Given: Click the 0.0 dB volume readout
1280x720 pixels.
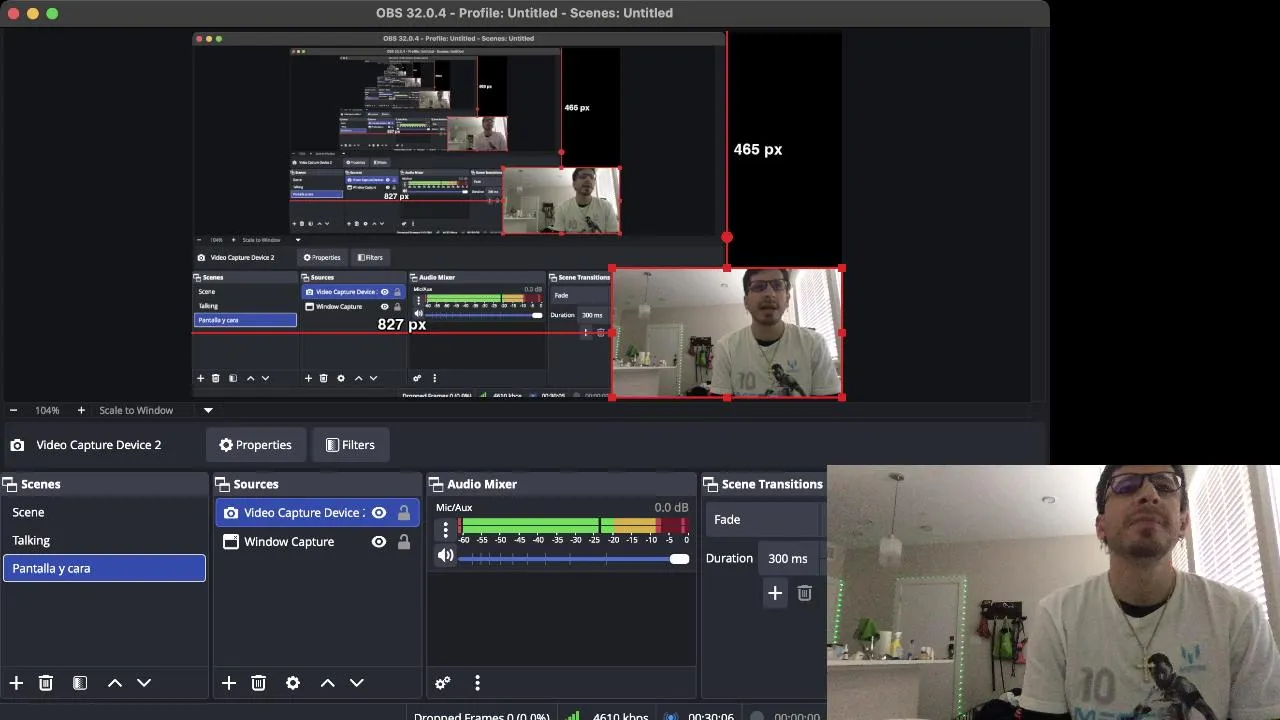Looking at the screenshot, I should [x=671, y=508].
